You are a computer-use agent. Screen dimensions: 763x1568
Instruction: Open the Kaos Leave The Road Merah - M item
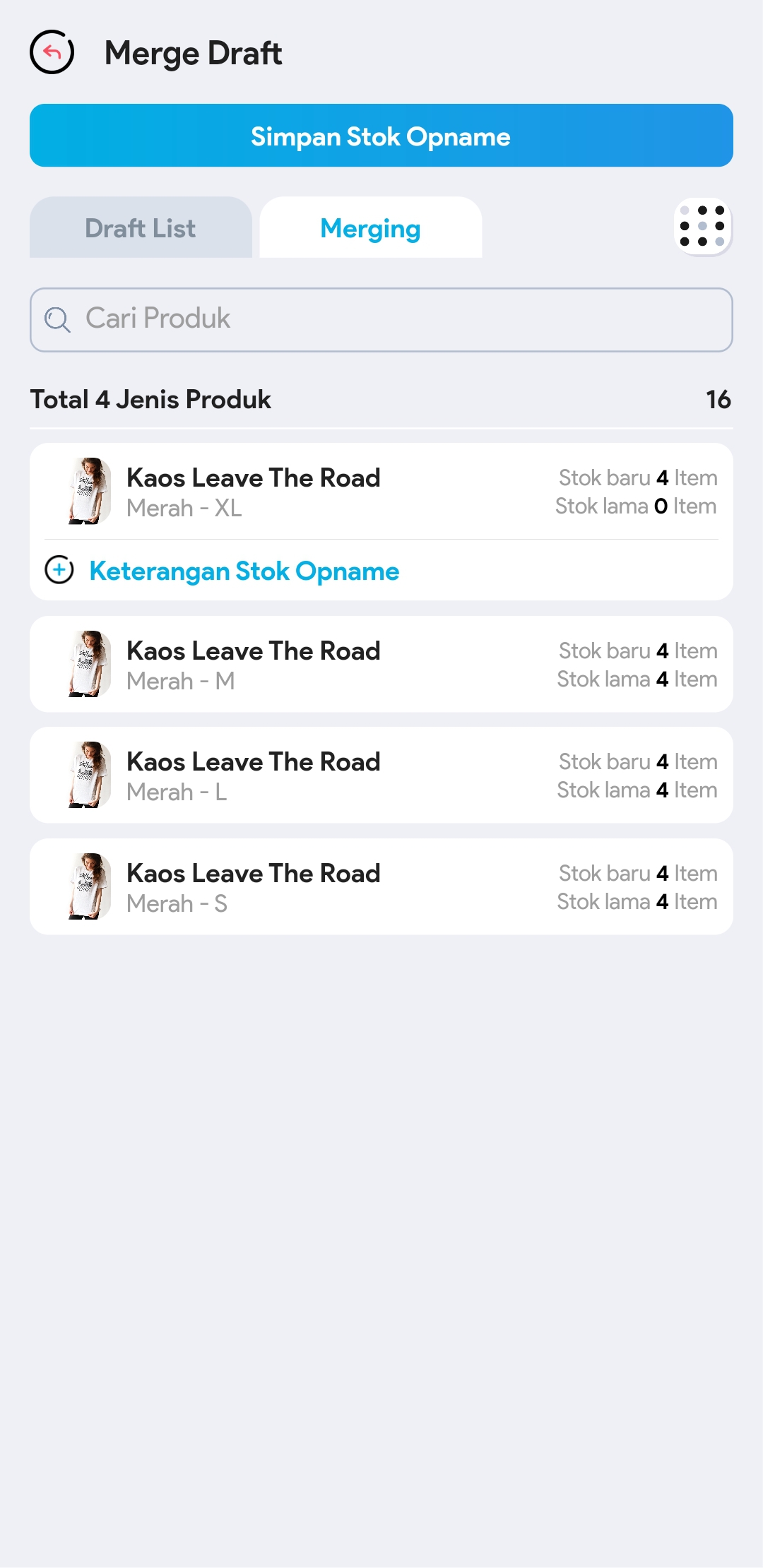click(254, 664)
